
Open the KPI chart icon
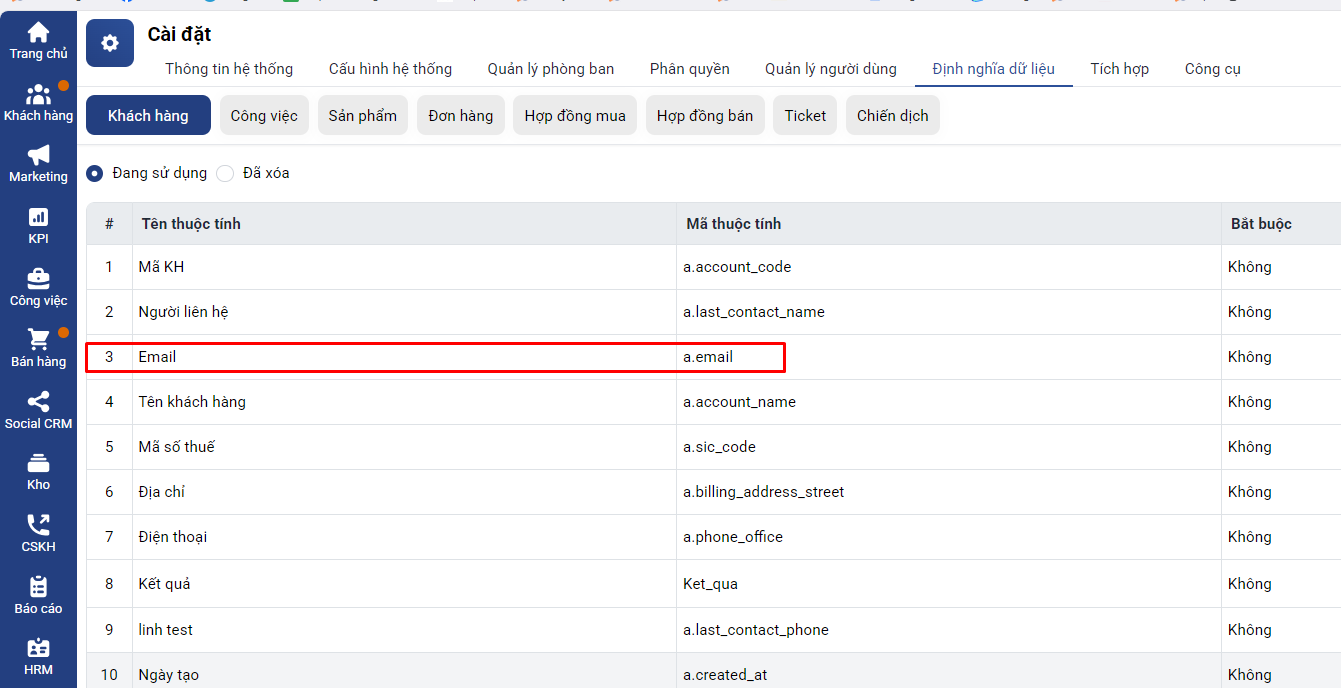click(x=38, y=217)
